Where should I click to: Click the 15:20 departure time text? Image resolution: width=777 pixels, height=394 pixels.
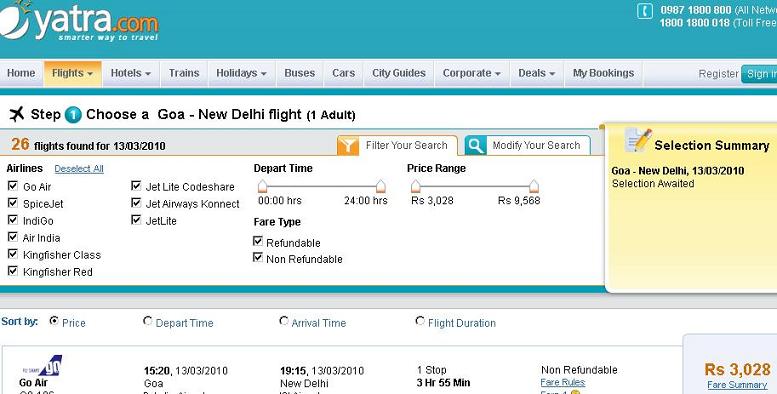(158, 371)
